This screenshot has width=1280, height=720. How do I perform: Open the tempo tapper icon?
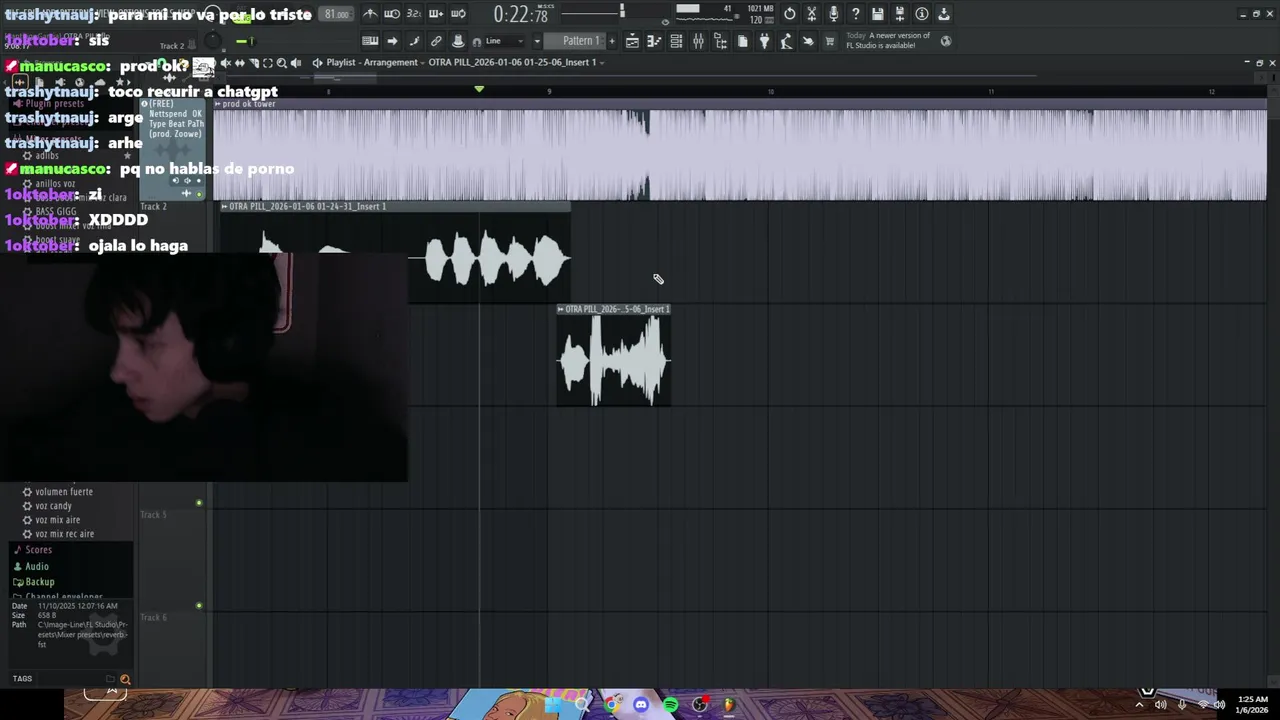coord(786,41)
